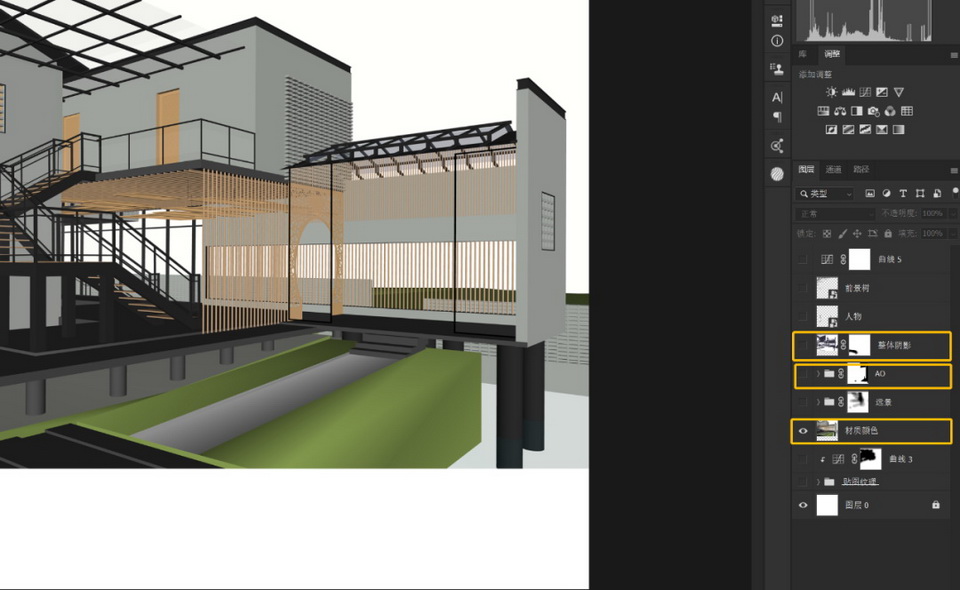Click the 不透明度 value field

931,214
